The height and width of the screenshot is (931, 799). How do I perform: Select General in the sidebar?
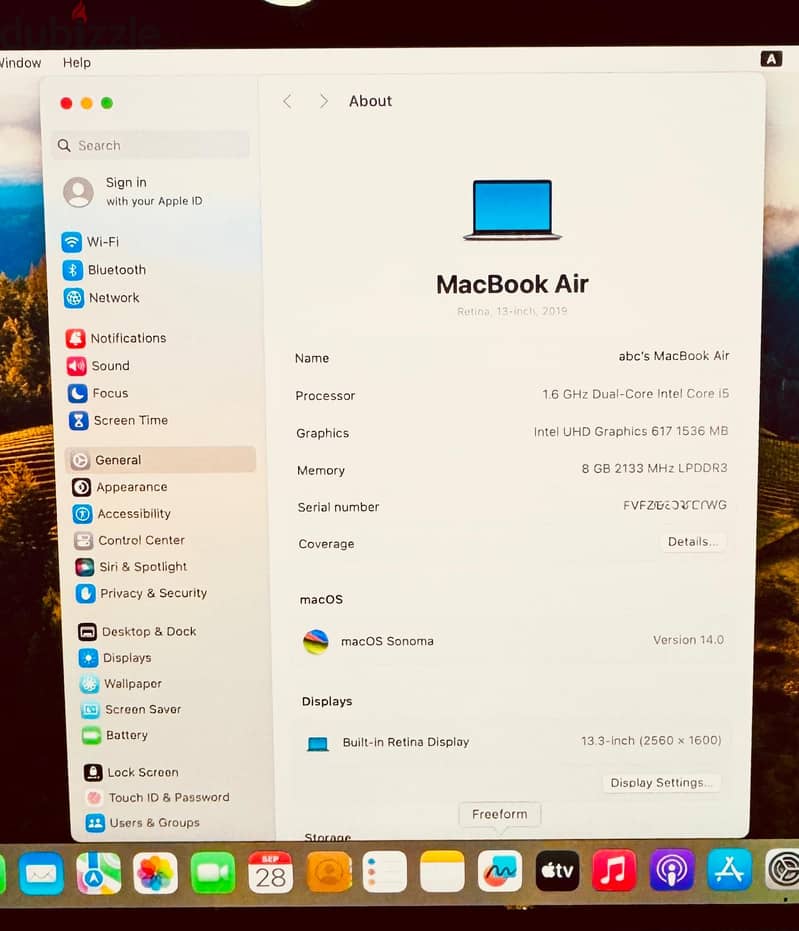click(160, 460)
